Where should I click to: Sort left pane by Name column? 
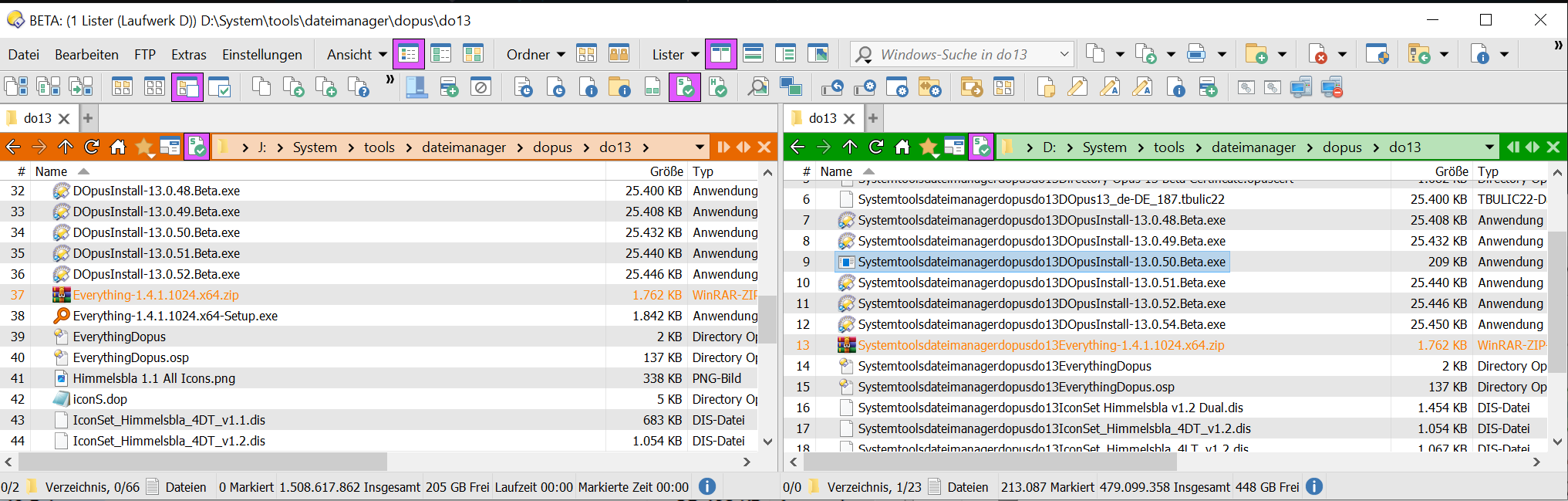tap(51, 171)
